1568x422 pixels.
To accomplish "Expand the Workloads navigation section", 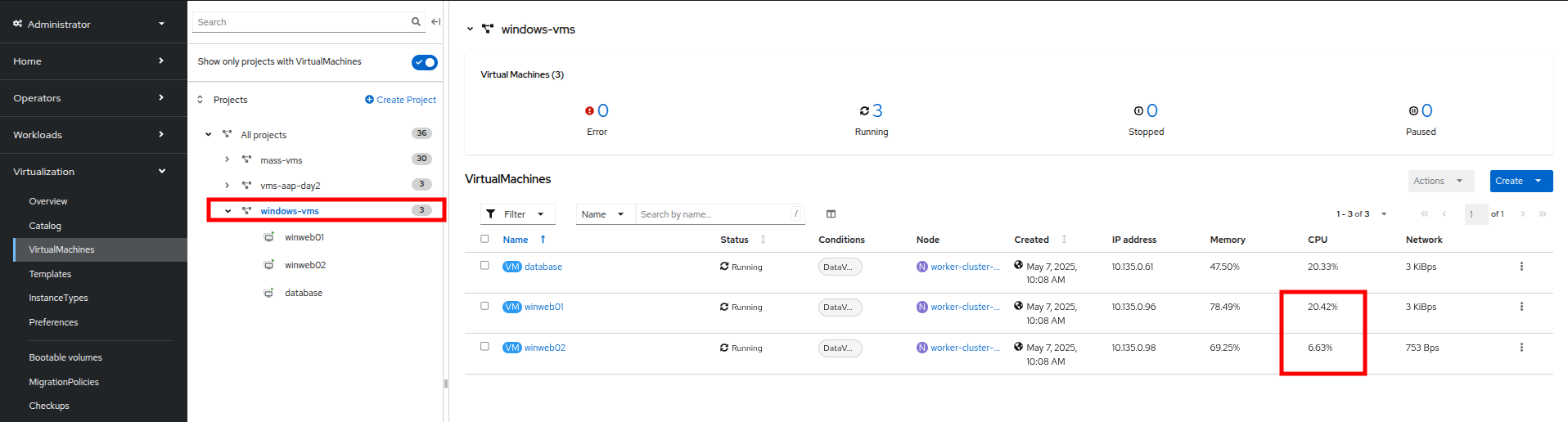I will [88, 135].
